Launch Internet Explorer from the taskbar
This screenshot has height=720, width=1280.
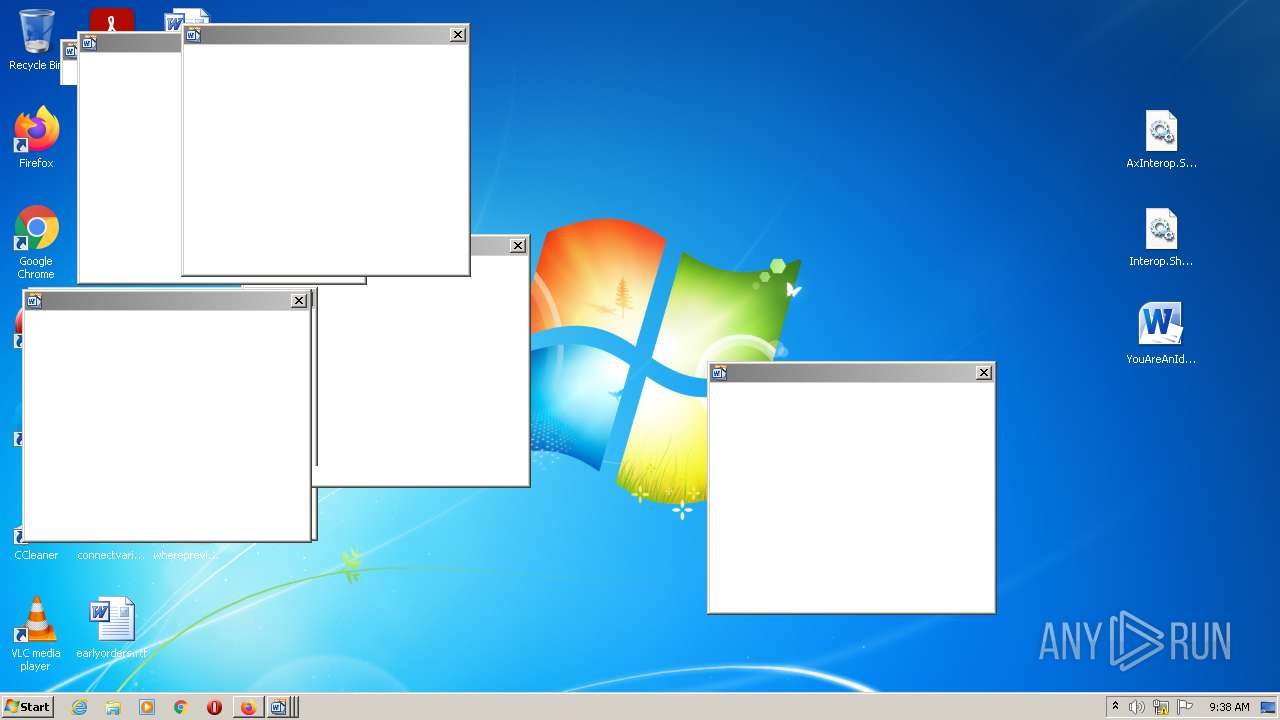coord(80,707)
